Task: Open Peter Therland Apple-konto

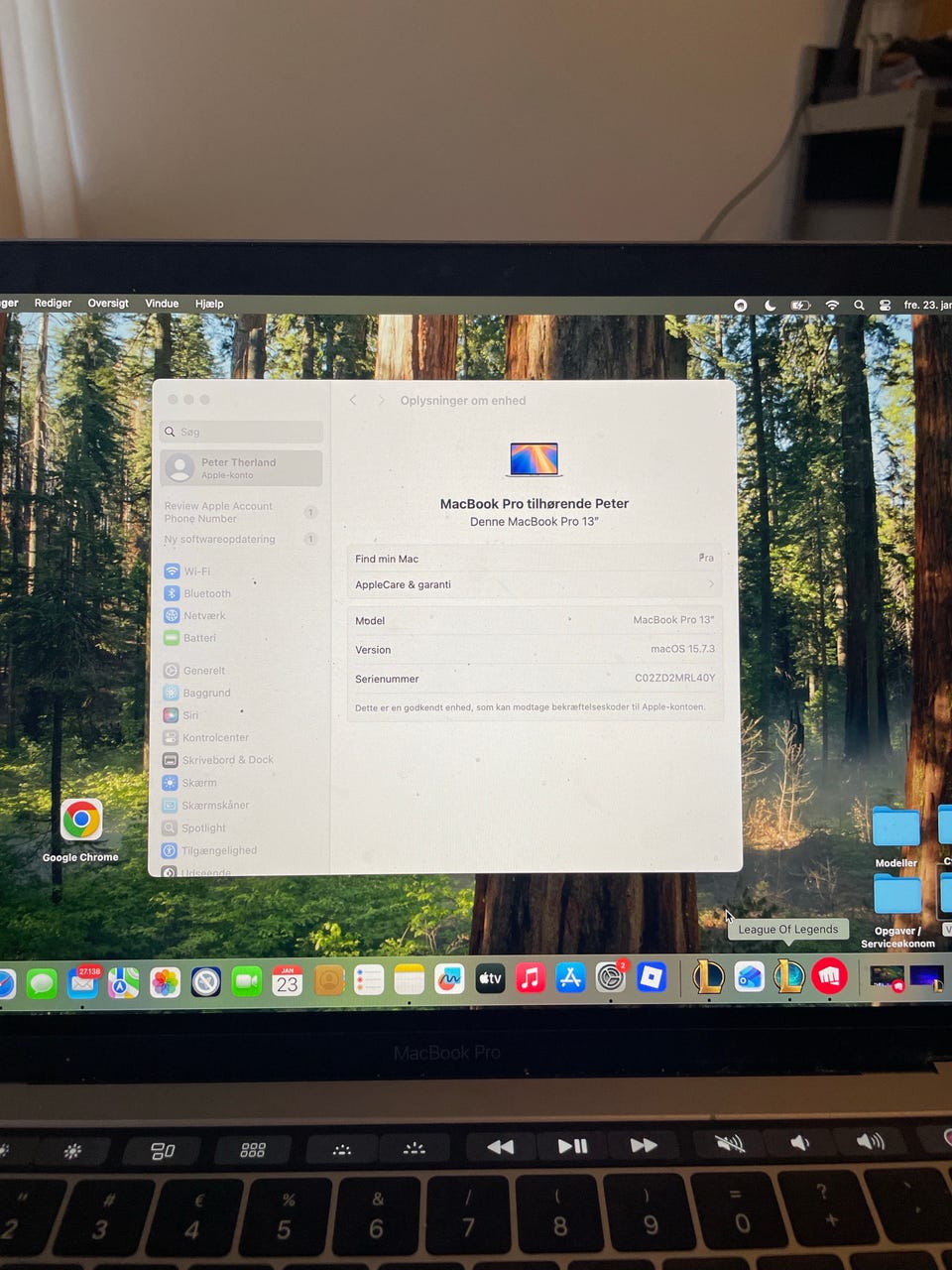Action: [x=241, y=467]
